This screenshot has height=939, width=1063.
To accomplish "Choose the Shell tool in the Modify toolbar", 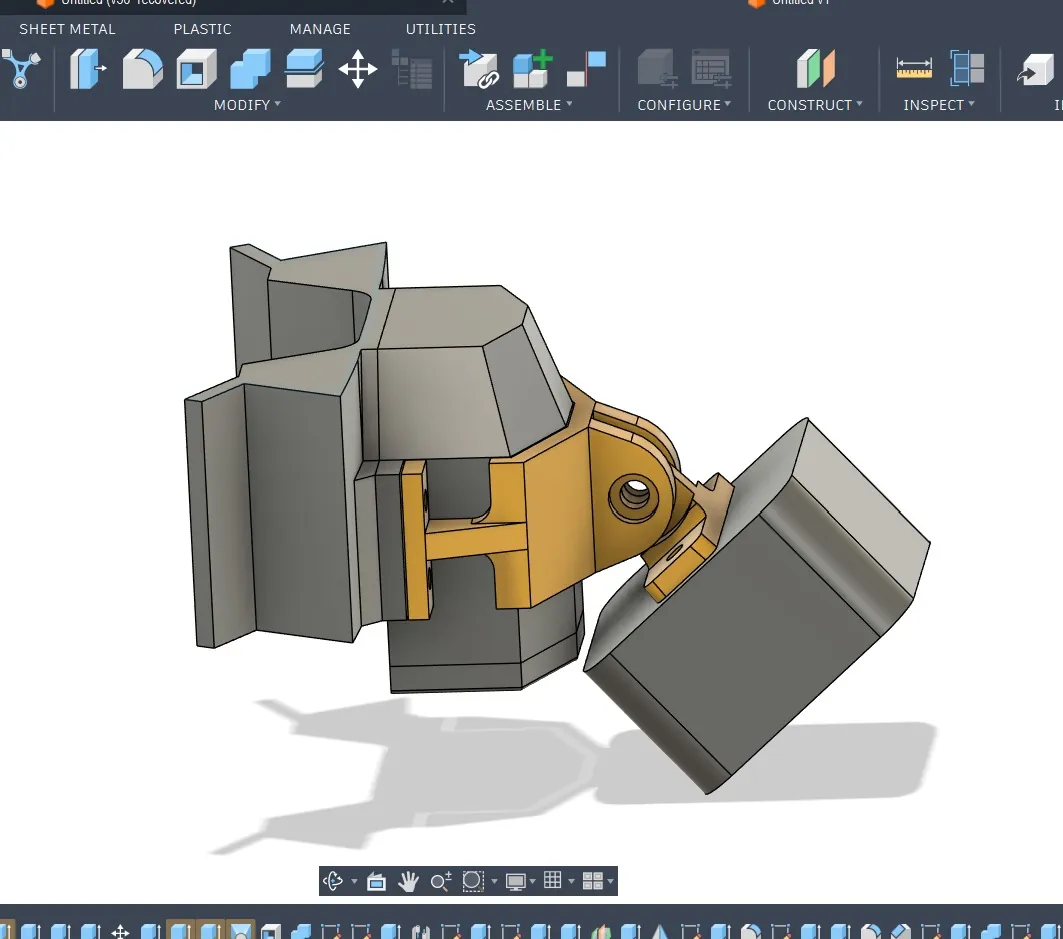I will [196, 69].
